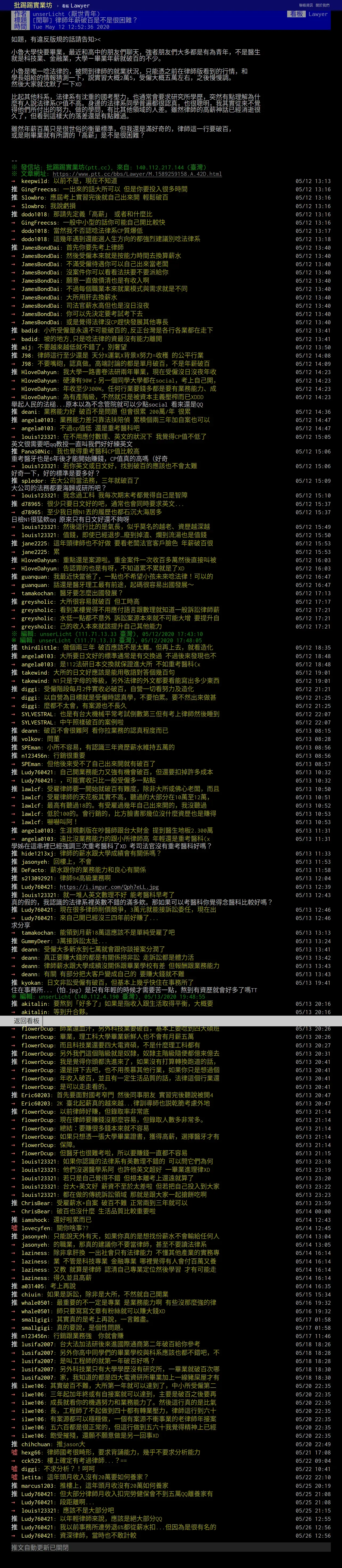Click s213092921 comment 律師94高級業務啊
342x1568 pixels.
coord(85,878)
